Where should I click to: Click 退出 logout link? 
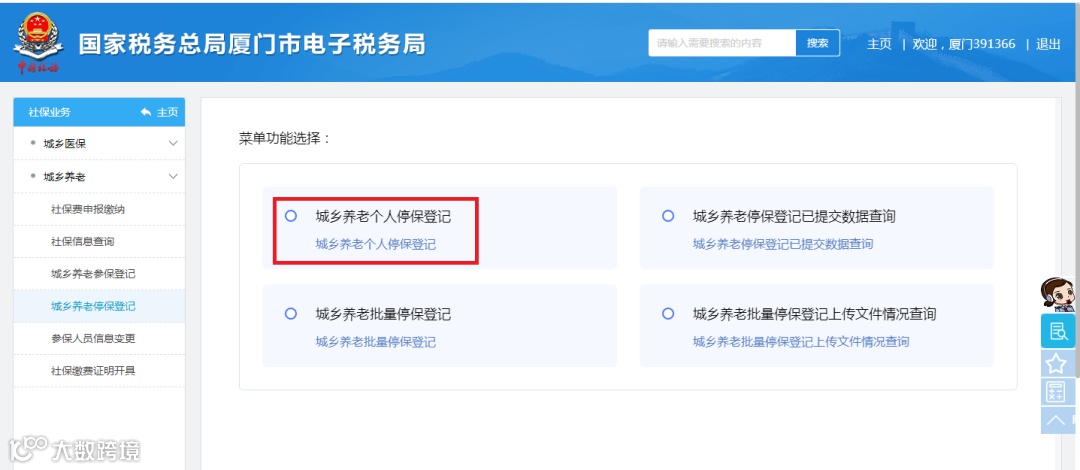(x=1048, y=44)
